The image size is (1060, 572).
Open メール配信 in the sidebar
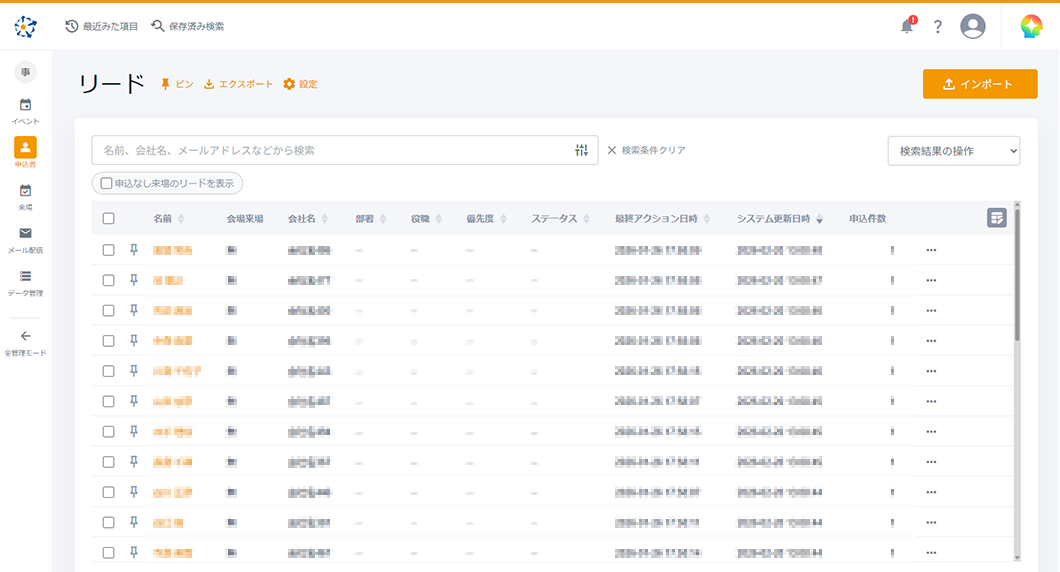pyautogui.click(x=25, y=239)
